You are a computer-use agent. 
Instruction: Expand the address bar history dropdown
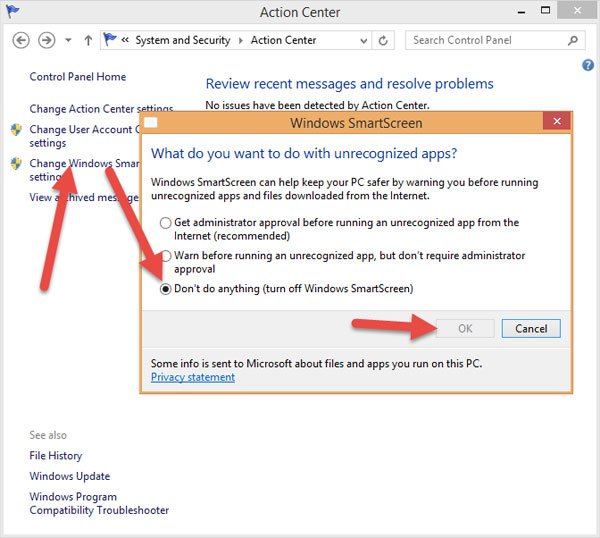click(x=364, y=41)
